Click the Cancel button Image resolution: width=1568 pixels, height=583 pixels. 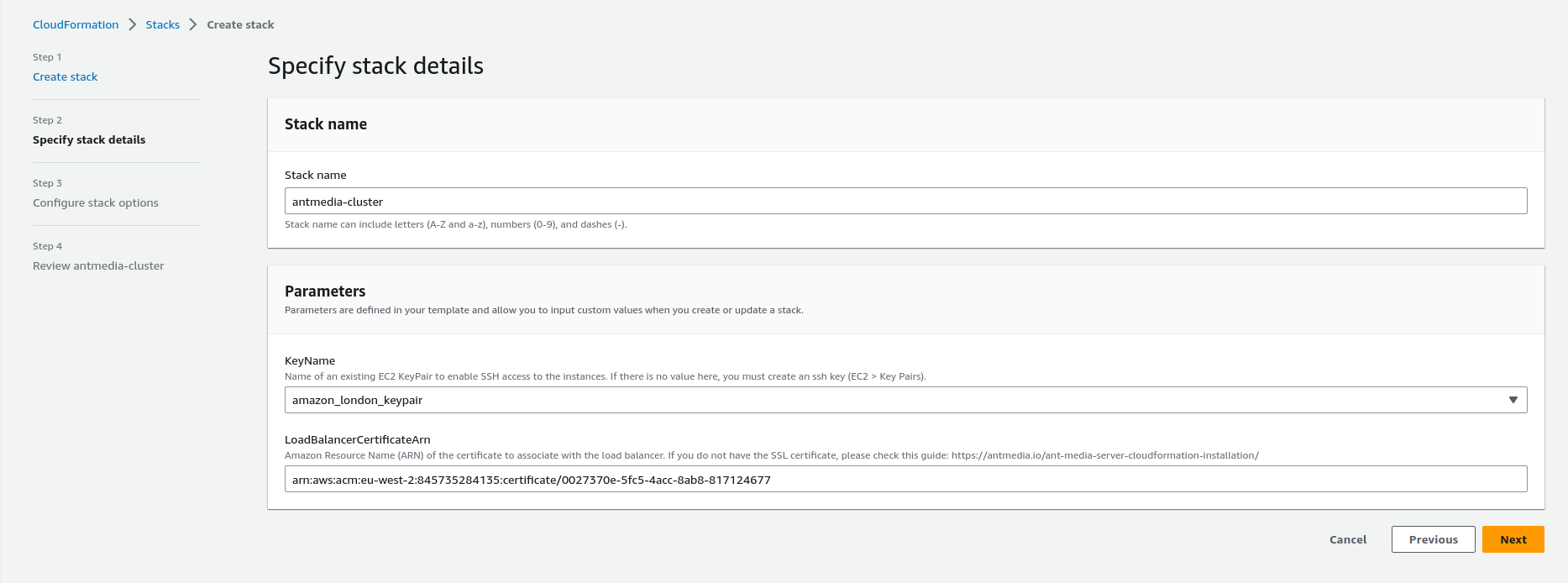pyautogui.click(x=1347, y=539)
